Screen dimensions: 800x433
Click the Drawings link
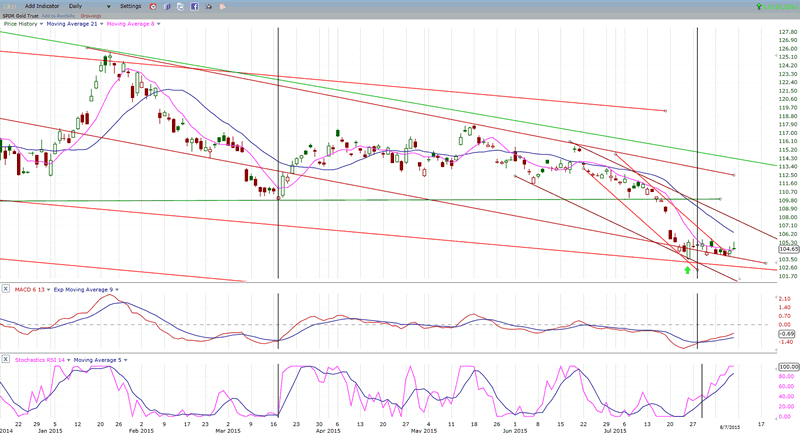(91, 16)
